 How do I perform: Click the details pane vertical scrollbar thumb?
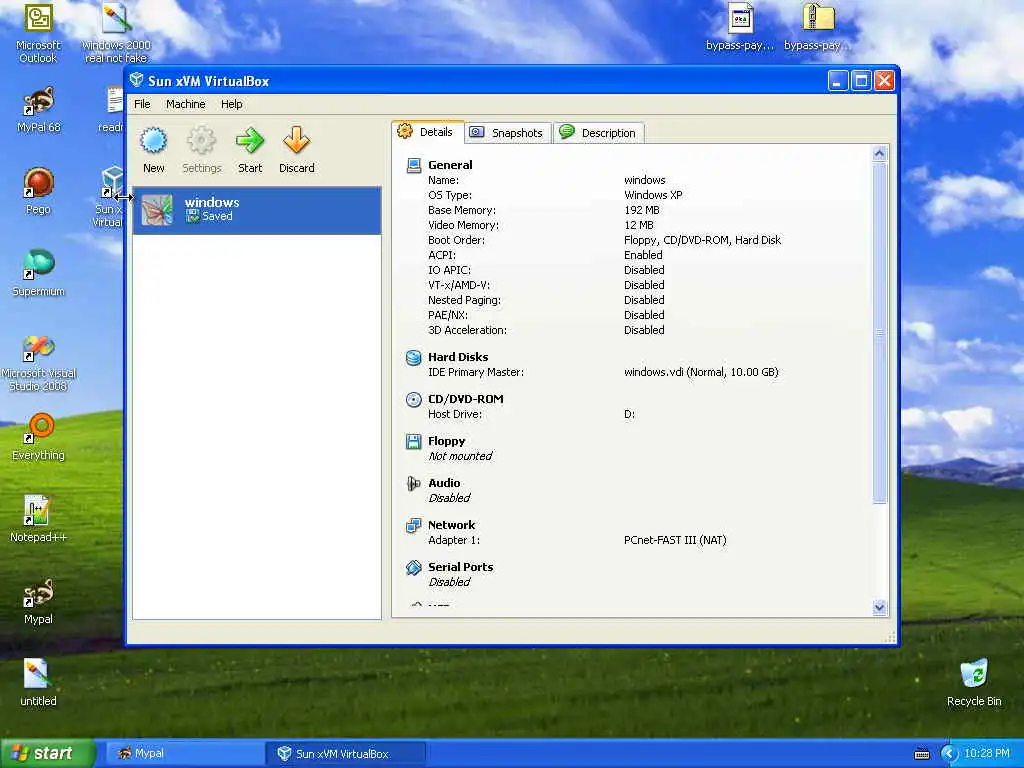(x=879, y=333)
